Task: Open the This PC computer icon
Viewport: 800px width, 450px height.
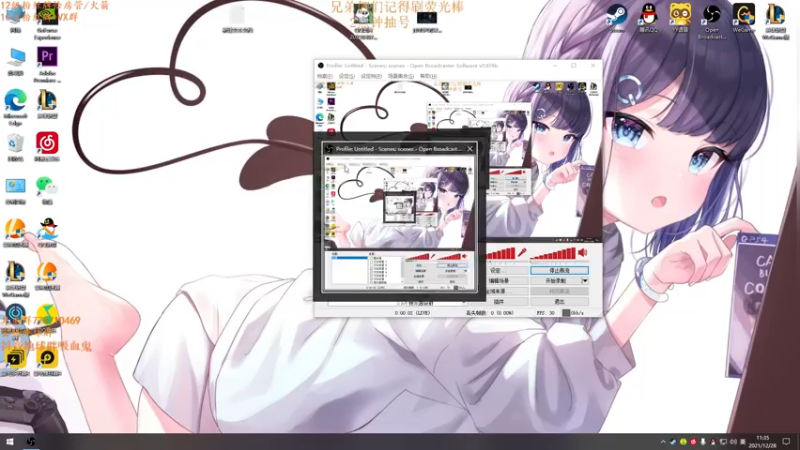Action: 16,62
